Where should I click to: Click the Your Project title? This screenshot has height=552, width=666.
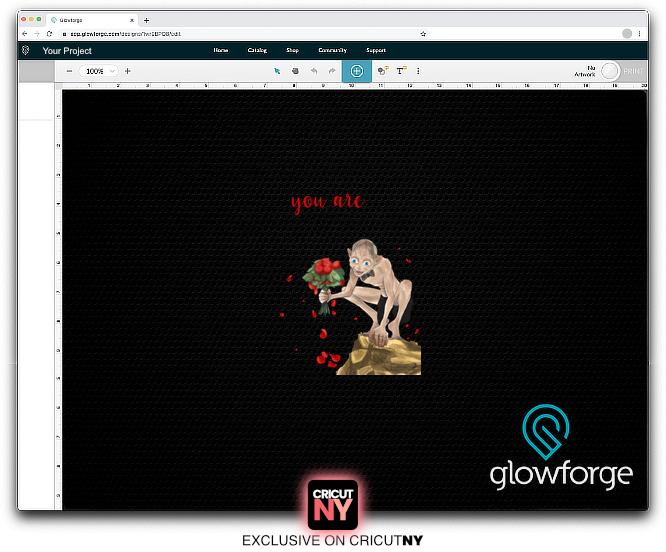67,51
